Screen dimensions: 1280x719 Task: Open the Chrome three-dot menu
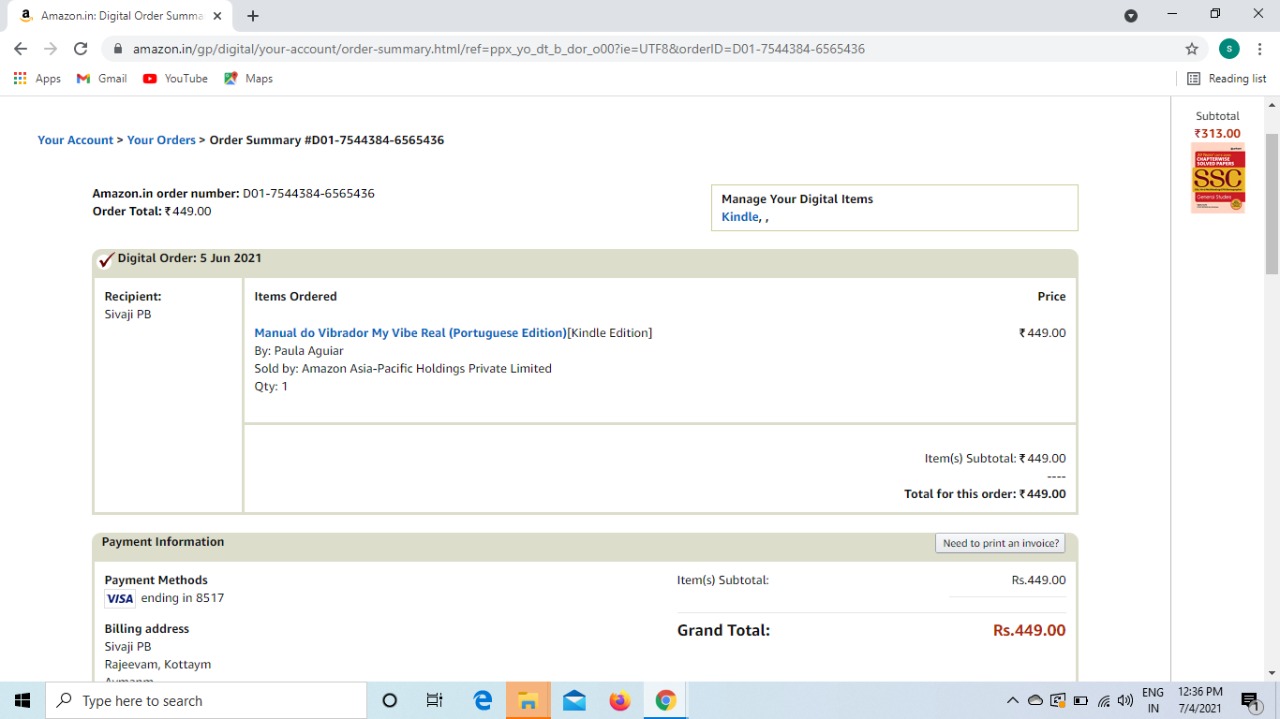1259,49
